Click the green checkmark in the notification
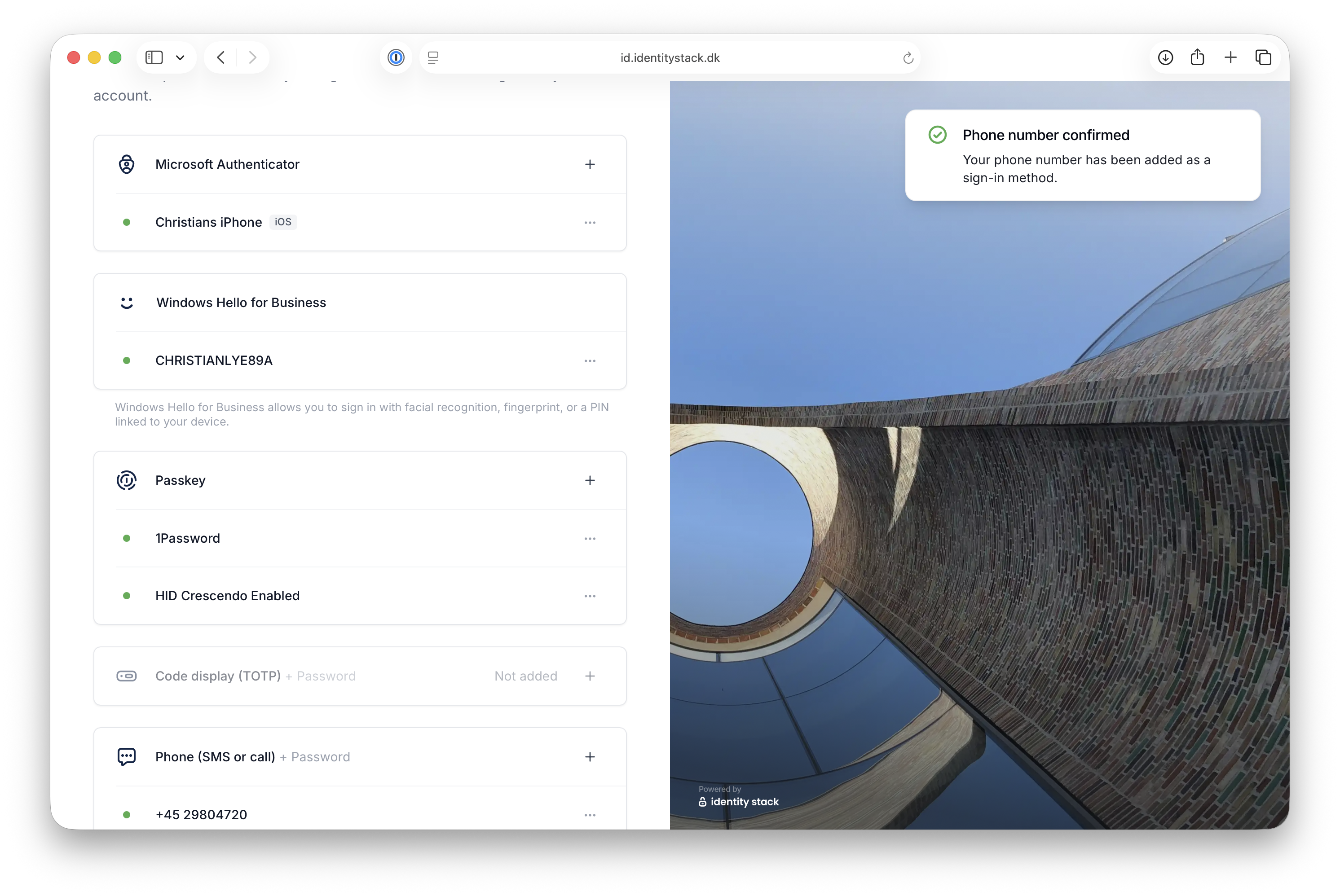This screenshot has width=1340, height=896. [938, 135]
